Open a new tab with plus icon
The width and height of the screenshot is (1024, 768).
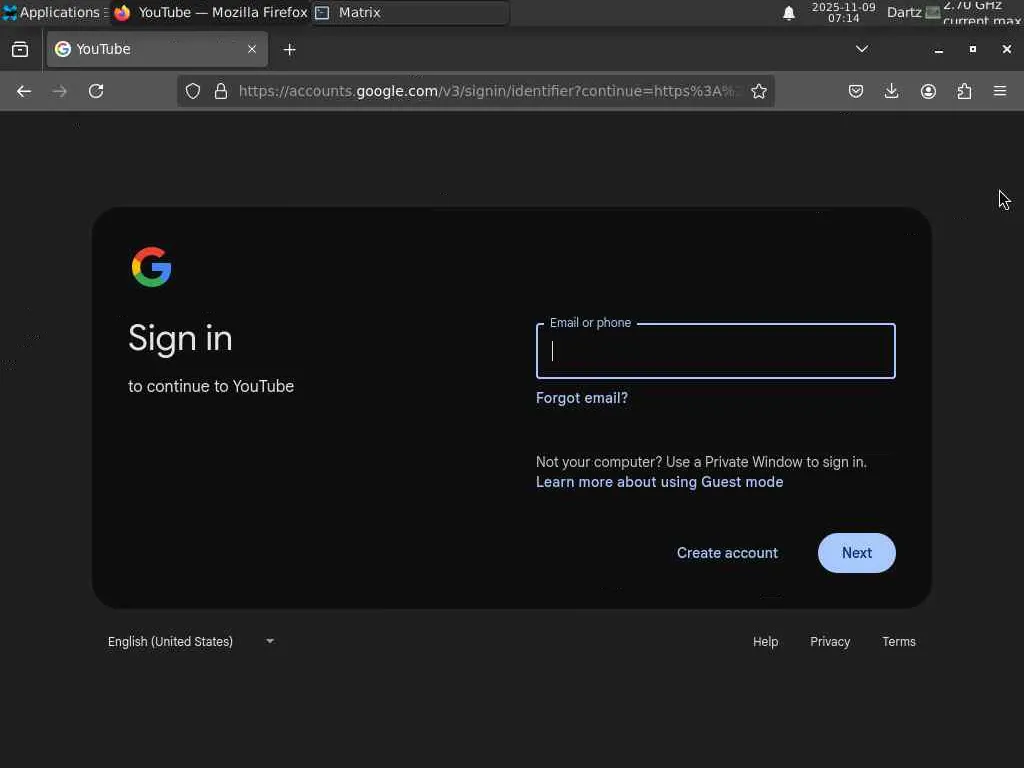(x=290, y=50)
